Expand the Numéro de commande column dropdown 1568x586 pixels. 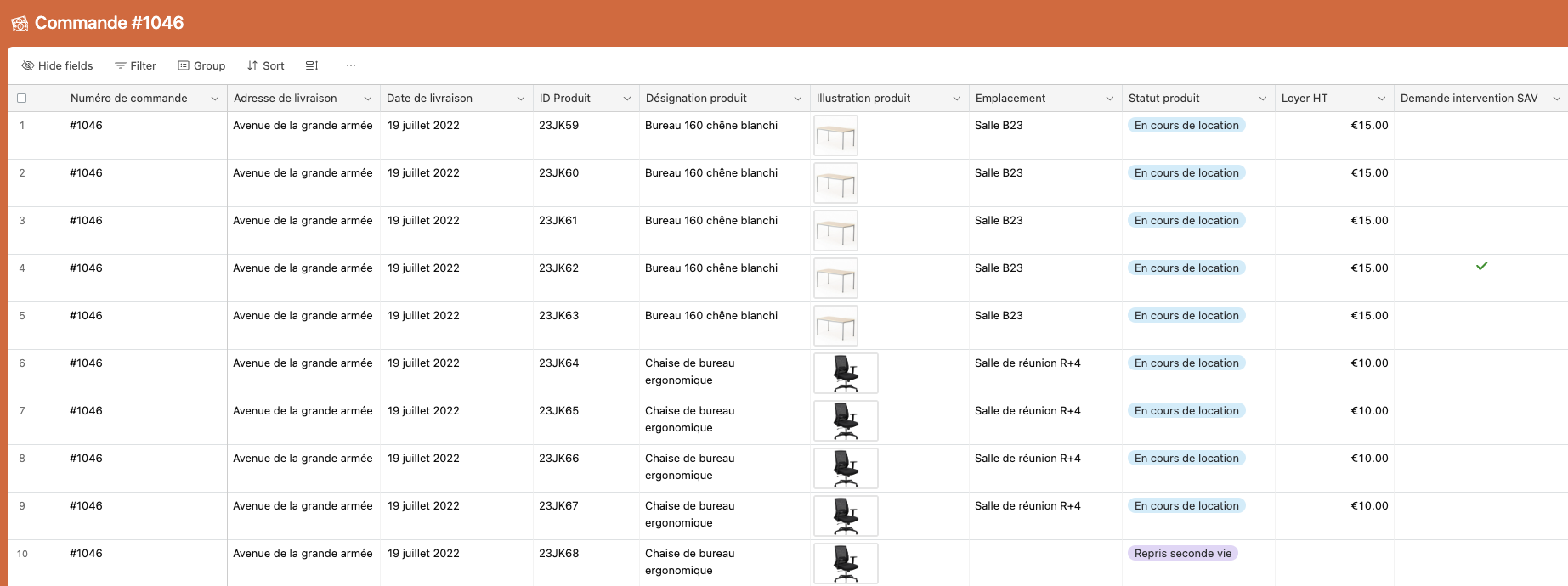pos(215,99)
